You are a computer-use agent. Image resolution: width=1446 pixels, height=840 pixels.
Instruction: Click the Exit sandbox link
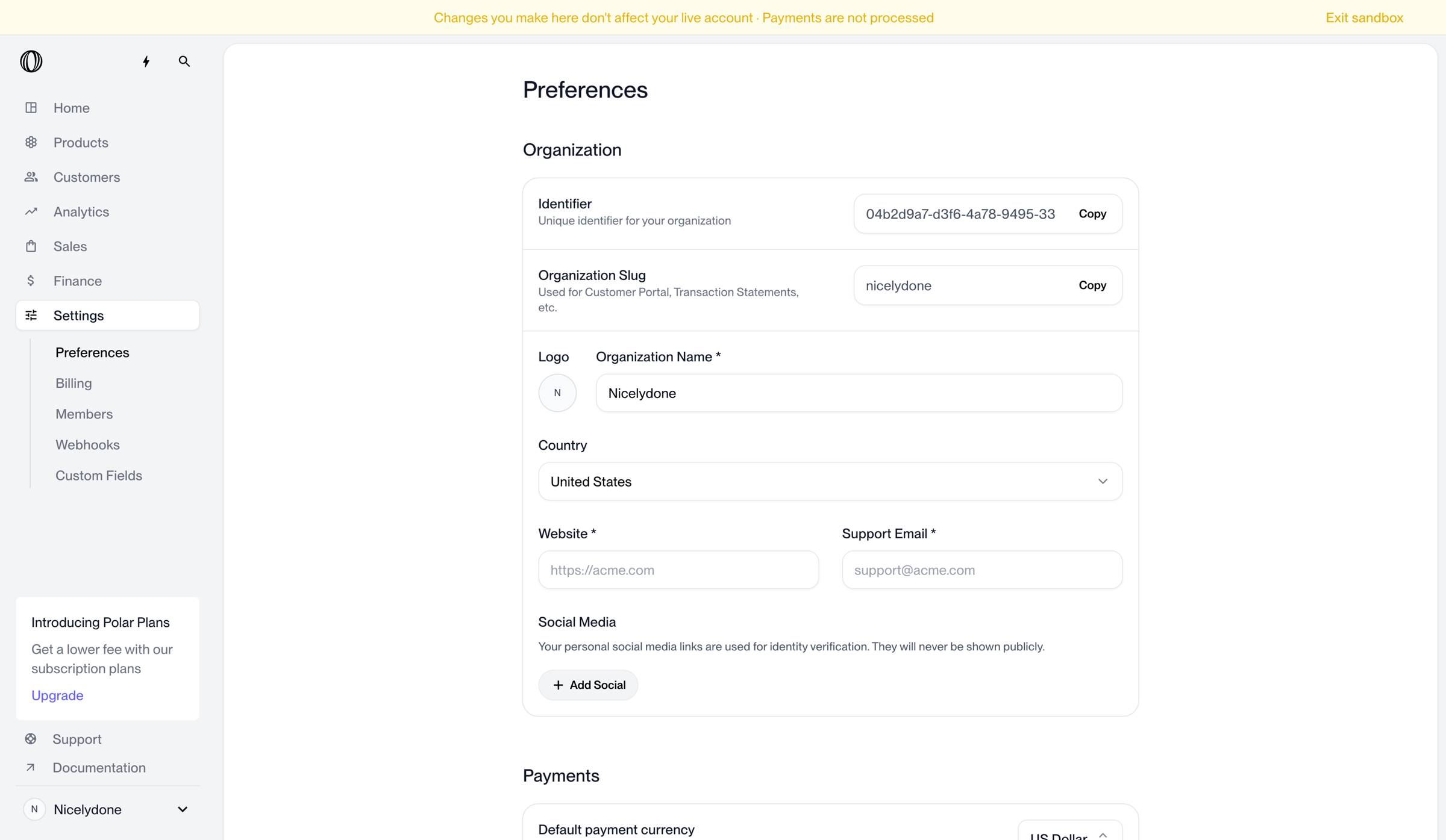pyautogui.click(x=1365, y=17)
